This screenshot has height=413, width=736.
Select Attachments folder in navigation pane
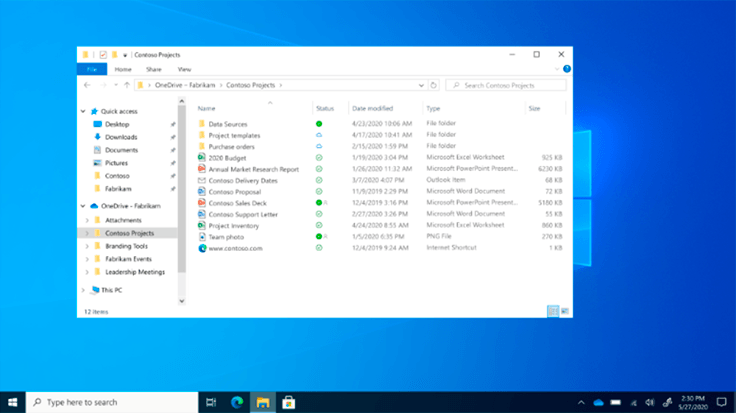click(x=123, y=220)
